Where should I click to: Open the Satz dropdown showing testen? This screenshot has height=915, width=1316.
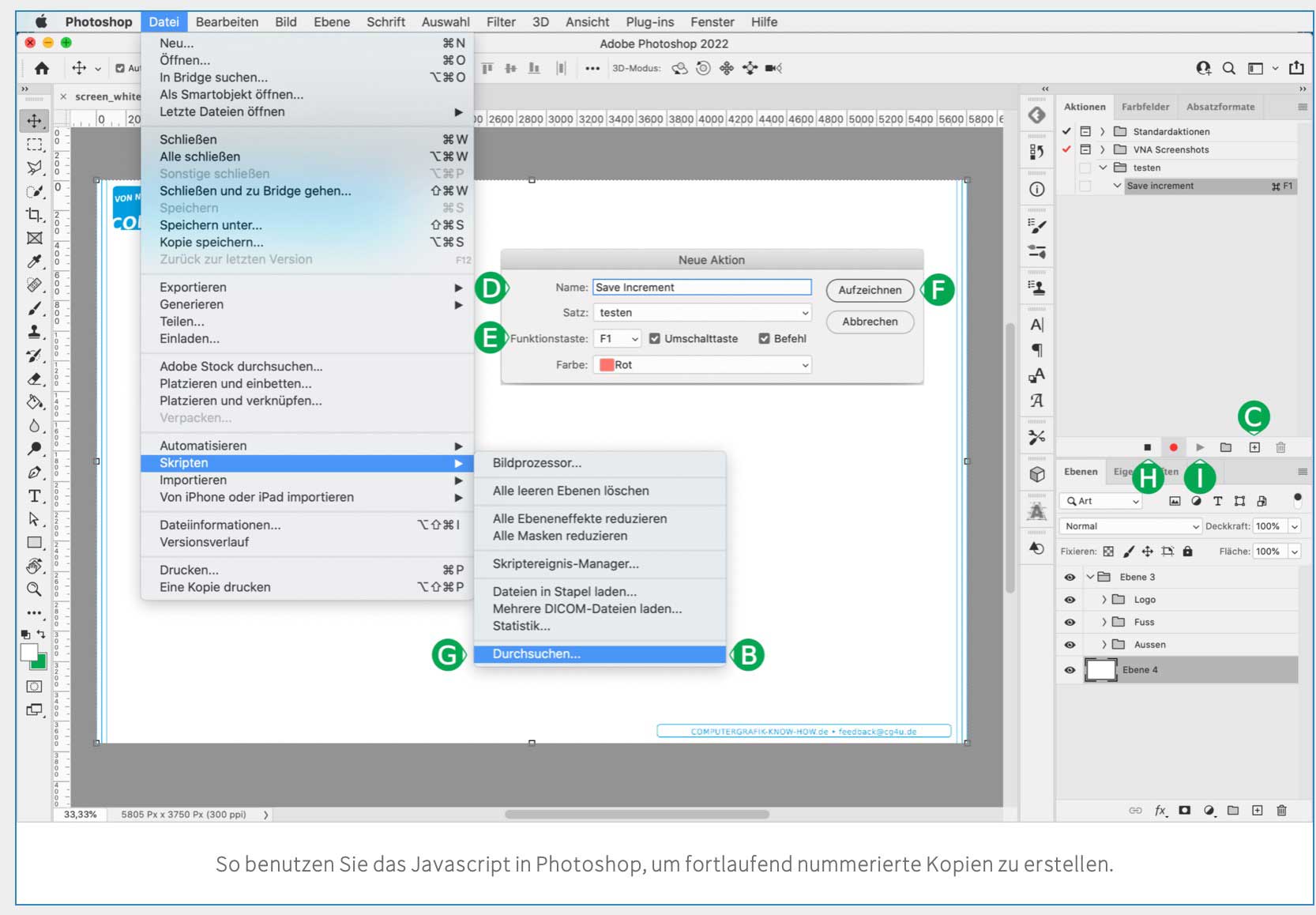coord(702,313)
